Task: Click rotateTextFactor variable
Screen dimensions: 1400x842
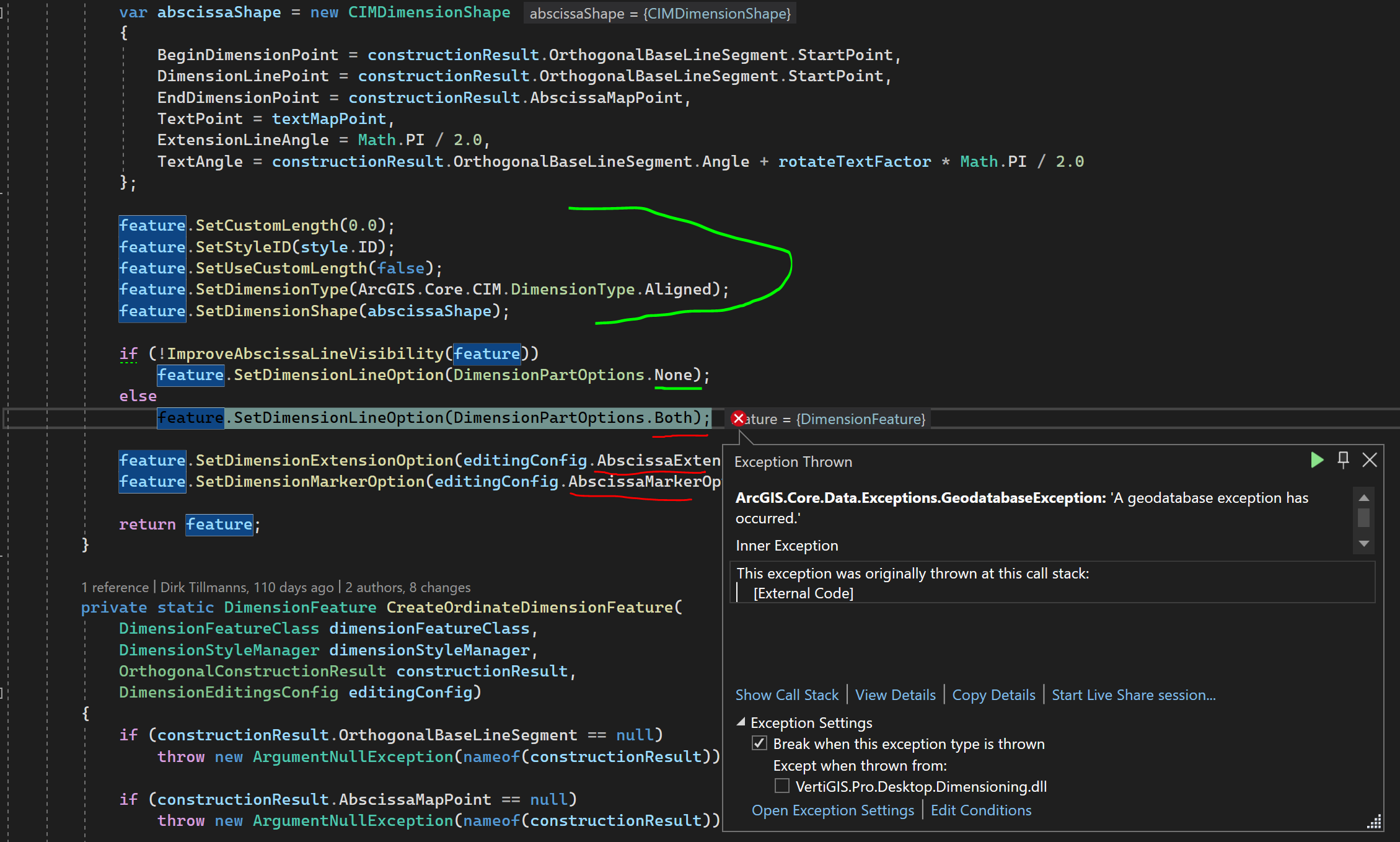Action: click(855, 162)
